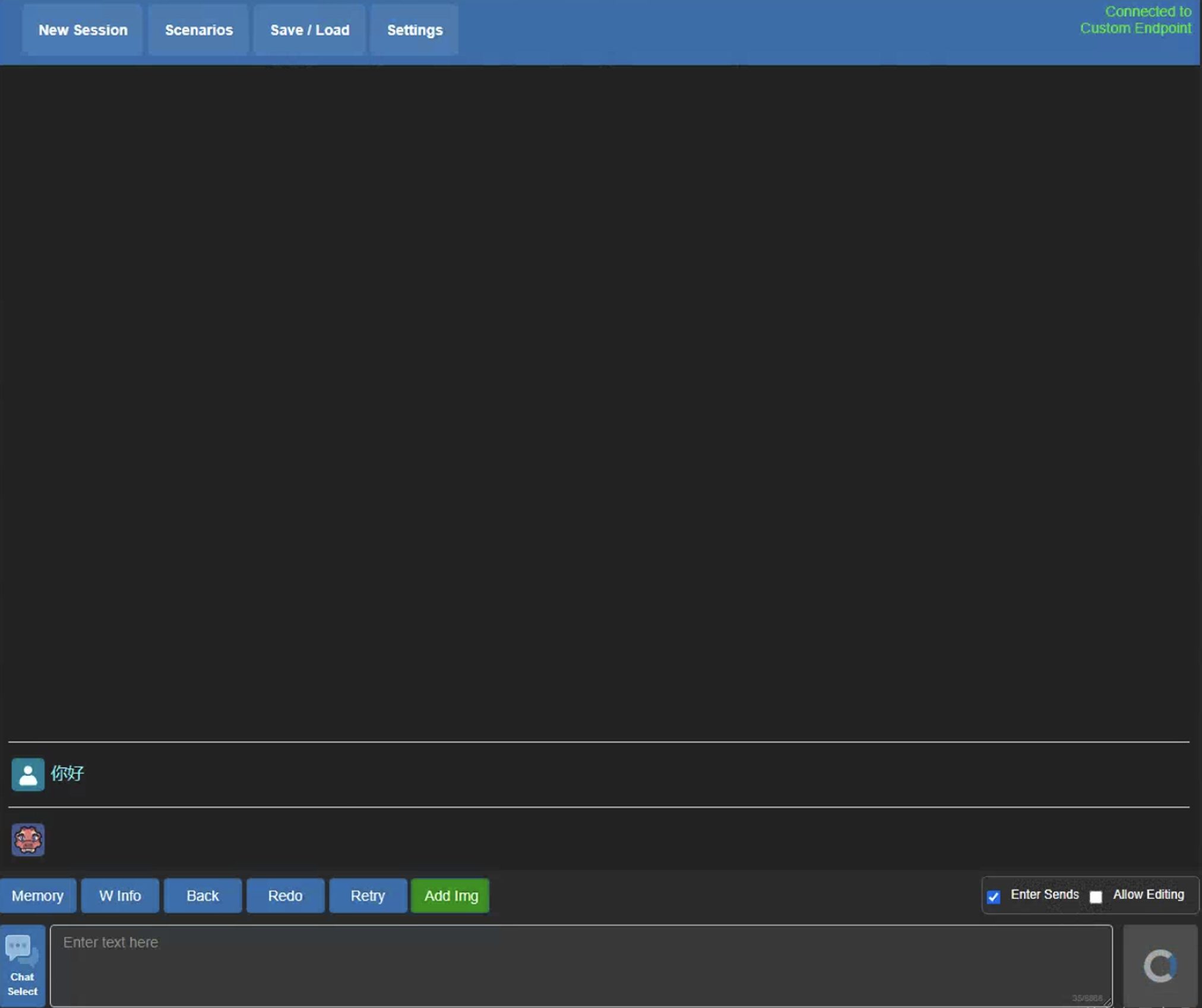Click the 你好 chat message text
The image size is (1202, 1008).
[67, 773]
